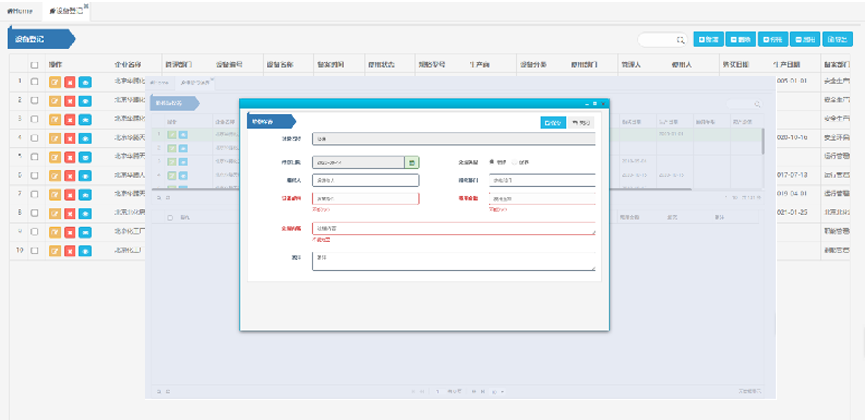Select the second radio option in the dialog

coord(515,161)
